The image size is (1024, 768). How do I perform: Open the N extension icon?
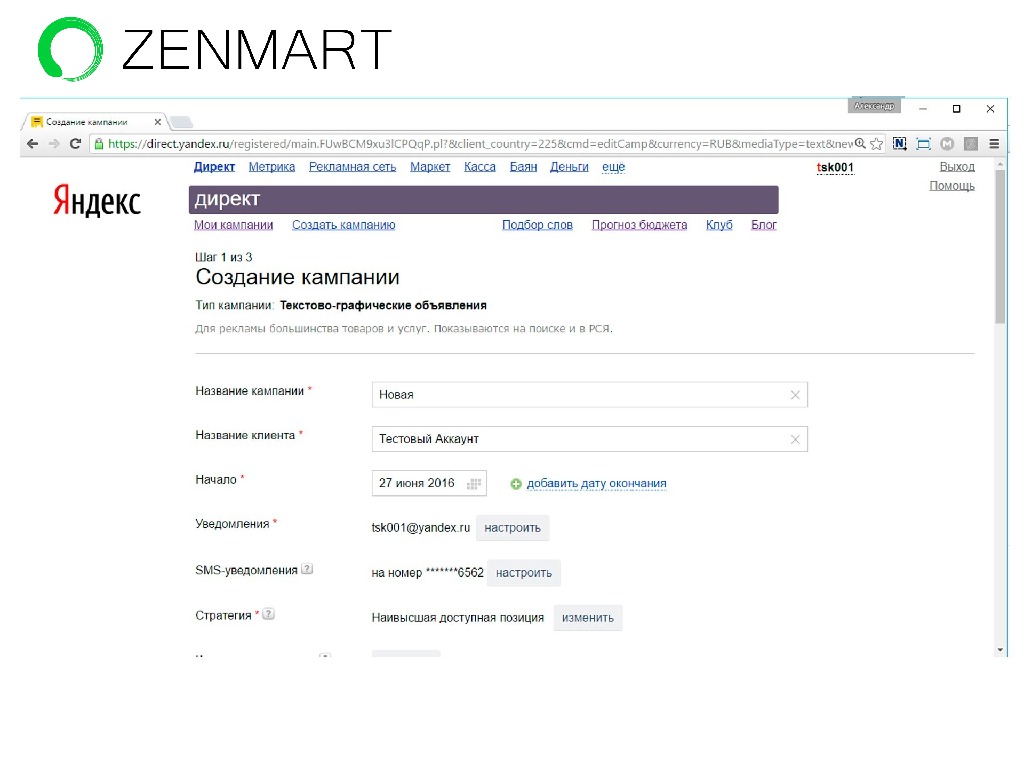pyautogui.click(x=899, y=144)
